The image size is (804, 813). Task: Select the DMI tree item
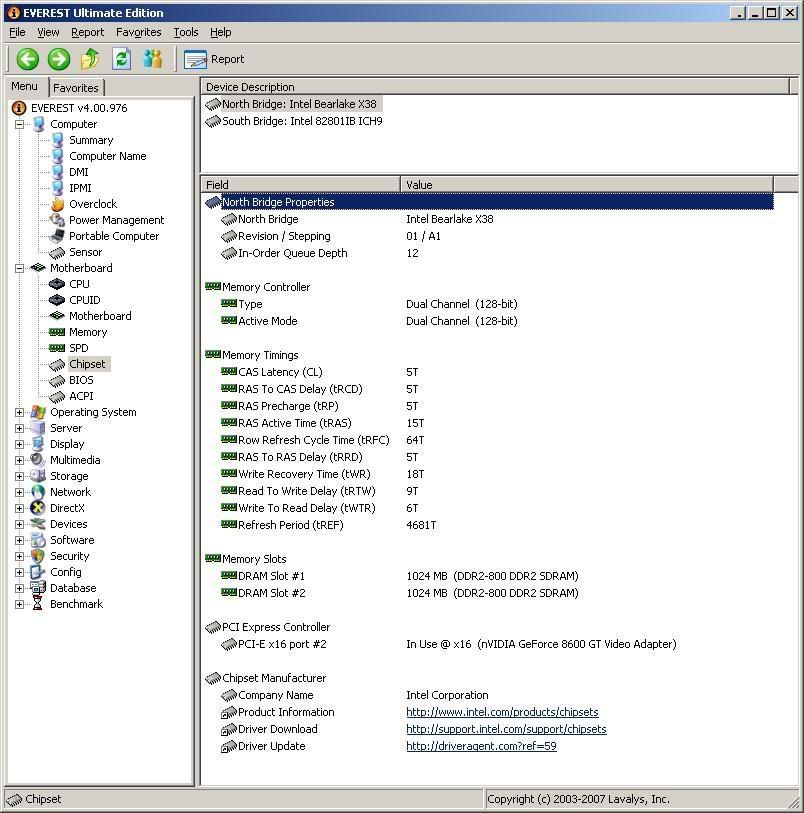pos(79,172)
